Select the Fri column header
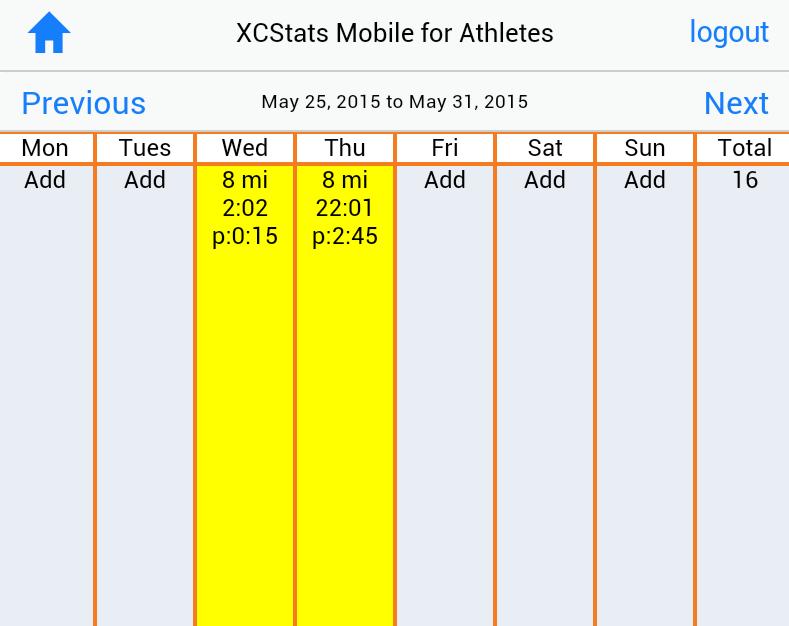The width and height of the screenshot is (789, 626). coord(445,148)
